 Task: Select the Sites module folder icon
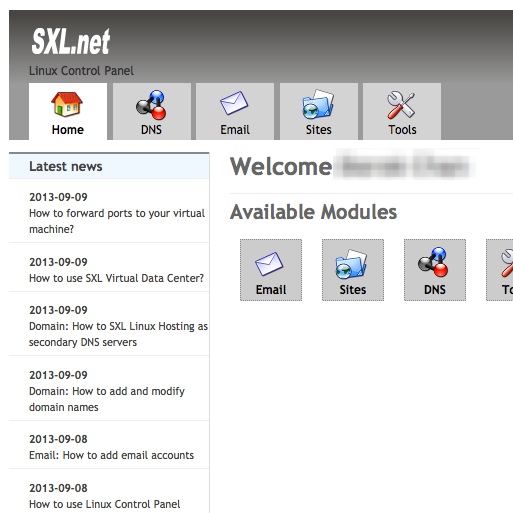click(351, 264)
